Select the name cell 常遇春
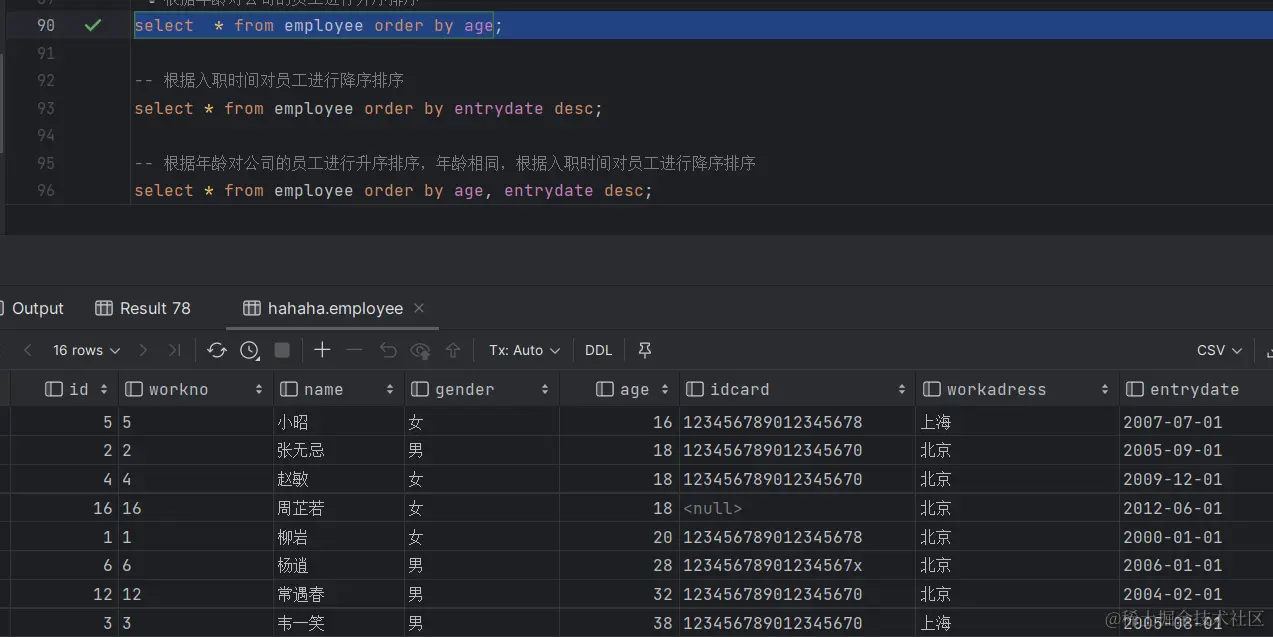 pos(337,594)
